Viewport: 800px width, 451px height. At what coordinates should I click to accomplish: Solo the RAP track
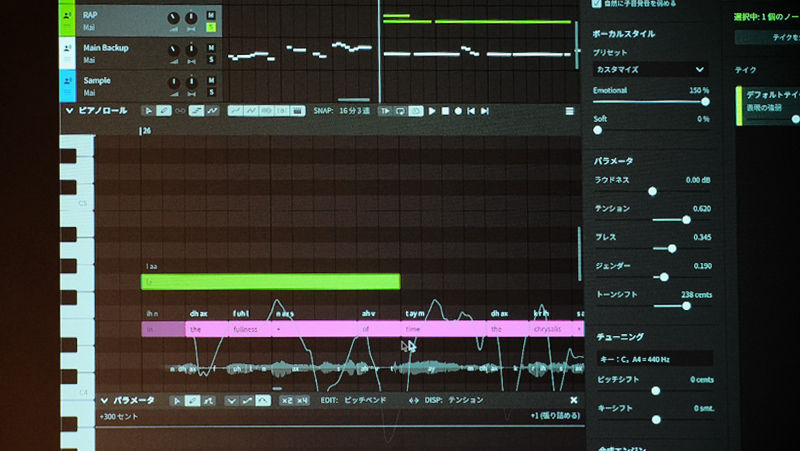pos(211,27)
